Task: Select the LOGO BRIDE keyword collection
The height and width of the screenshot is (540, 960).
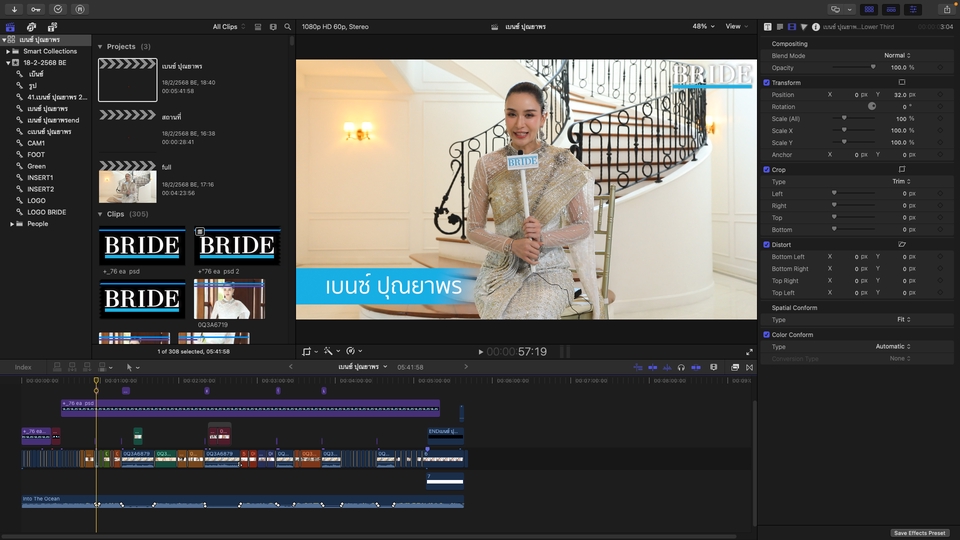Action: click(x=47, y=212)
